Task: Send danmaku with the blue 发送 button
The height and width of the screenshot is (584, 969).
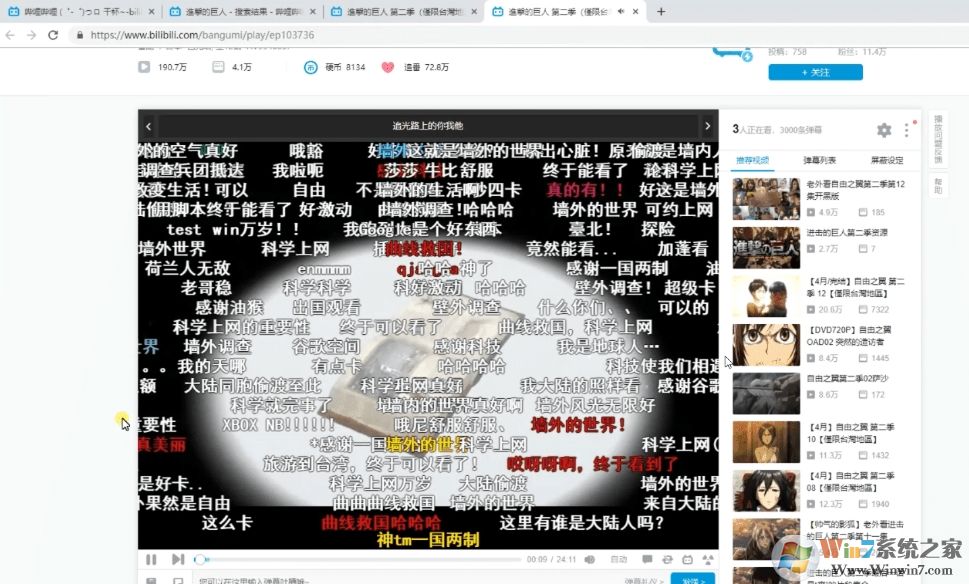Action: pyautogui.click(x=693, y=580)
